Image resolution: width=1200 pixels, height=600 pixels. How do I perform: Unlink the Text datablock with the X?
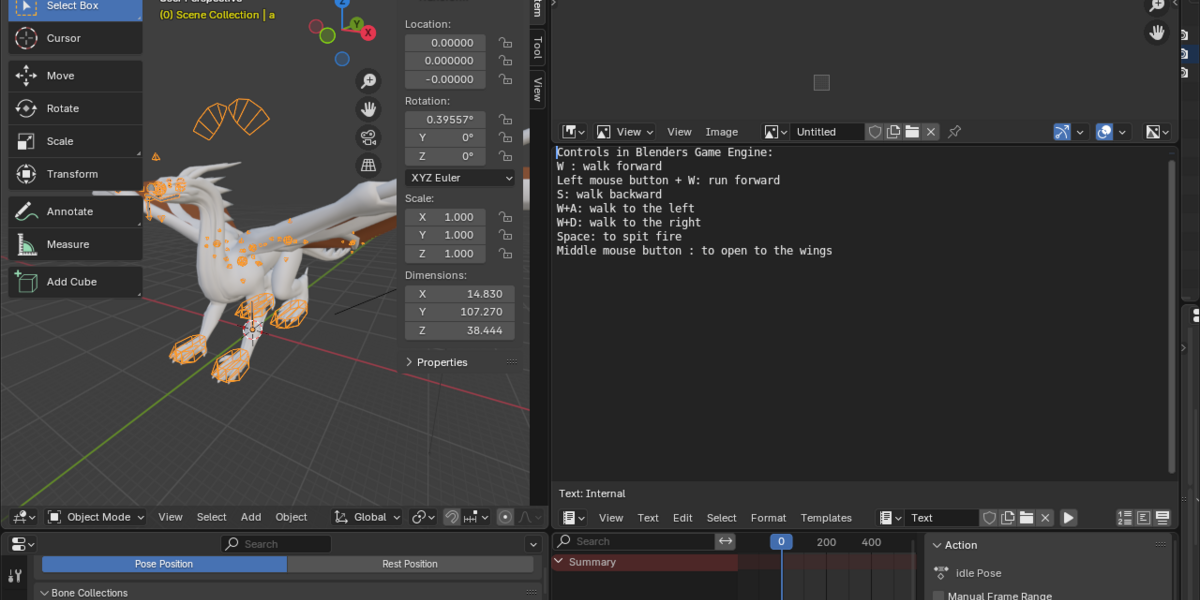click(x=1046, y=518)
